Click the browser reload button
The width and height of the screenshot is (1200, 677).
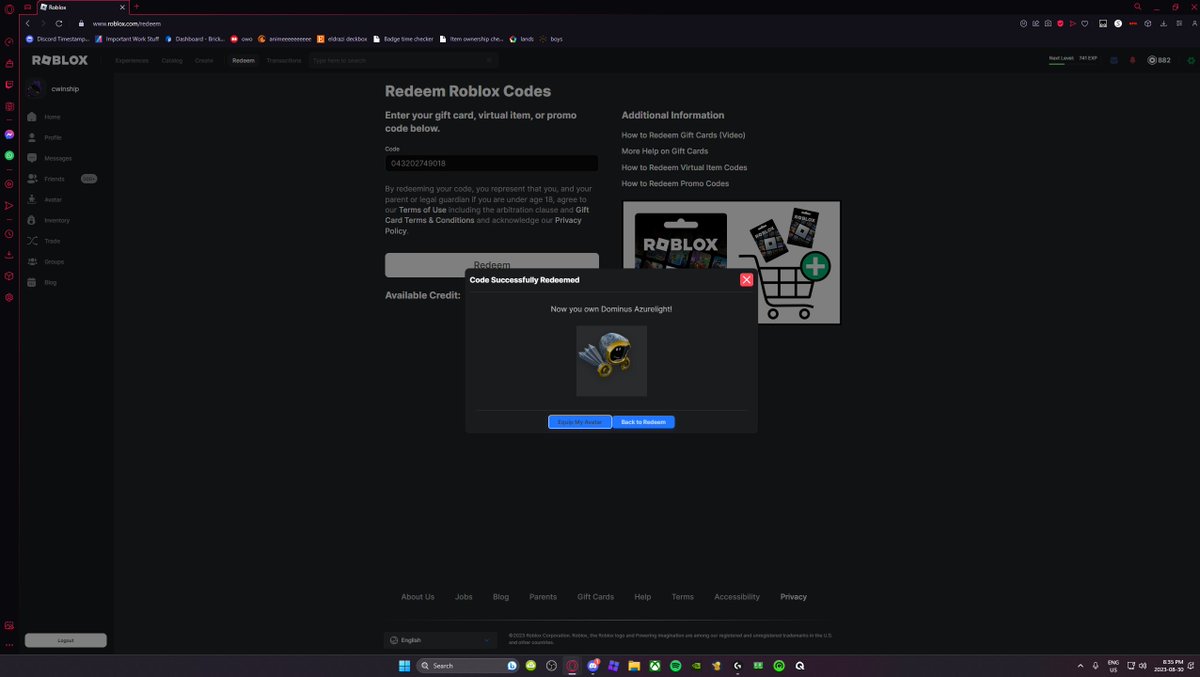click(x=59, y=23)
